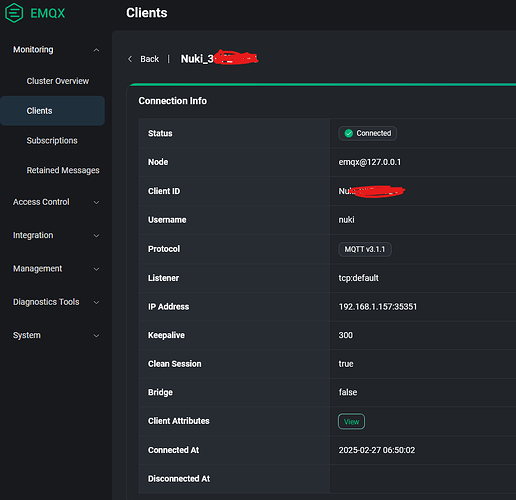Expand the Management menu chevron
The width and height of the screenshot is (516, 500).
point(96,269)
